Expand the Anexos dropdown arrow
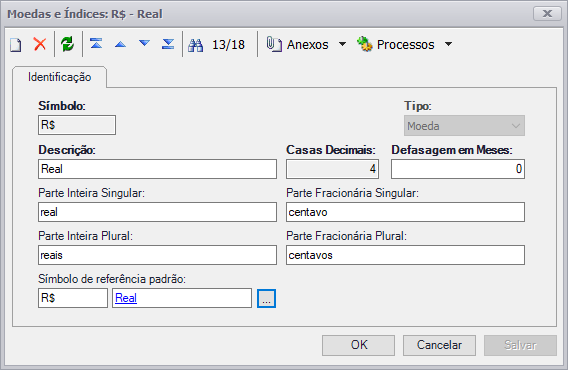Image resolution: width=568 pixels, height=370 pixels. pos(342,44)
